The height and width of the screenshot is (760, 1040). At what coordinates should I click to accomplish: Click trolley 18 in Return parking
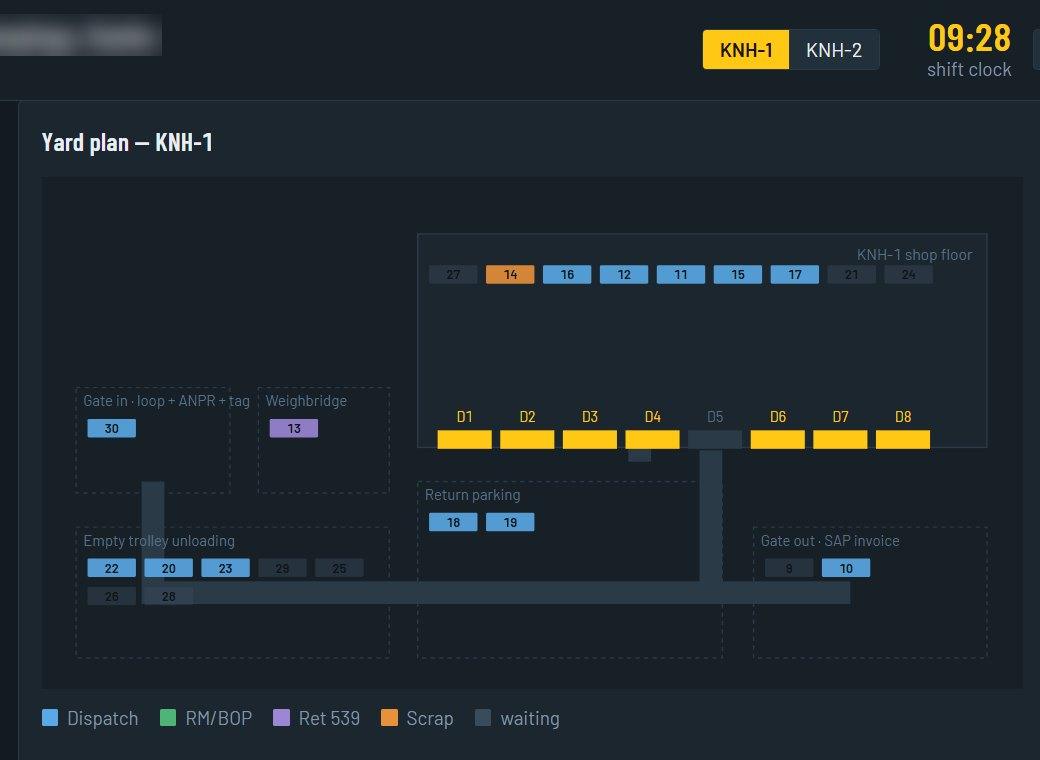[x=453, y=523]
